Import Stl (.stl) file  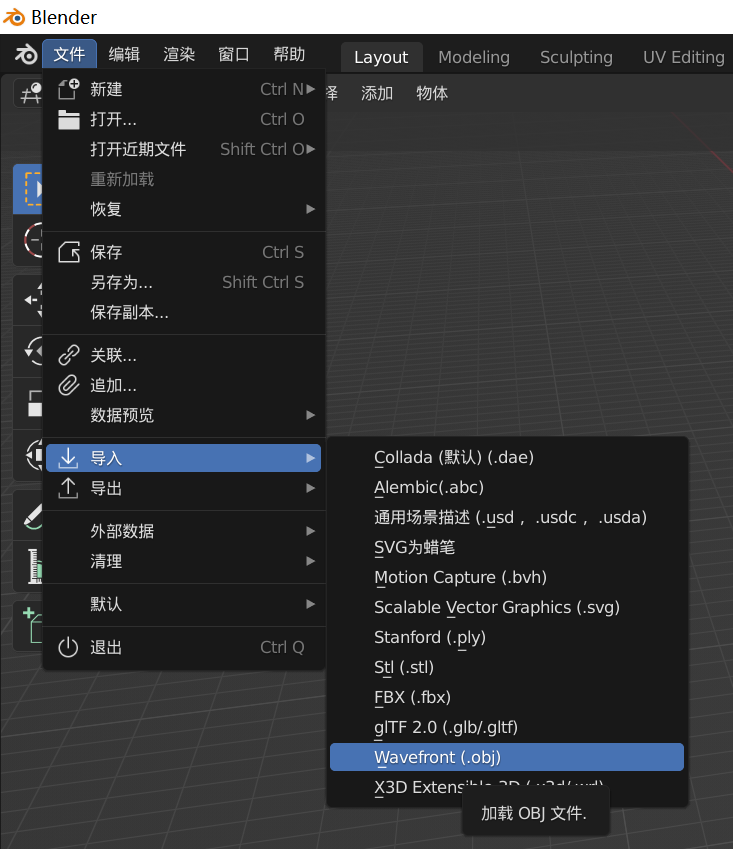pyautogui.click(x=507, y=667)
